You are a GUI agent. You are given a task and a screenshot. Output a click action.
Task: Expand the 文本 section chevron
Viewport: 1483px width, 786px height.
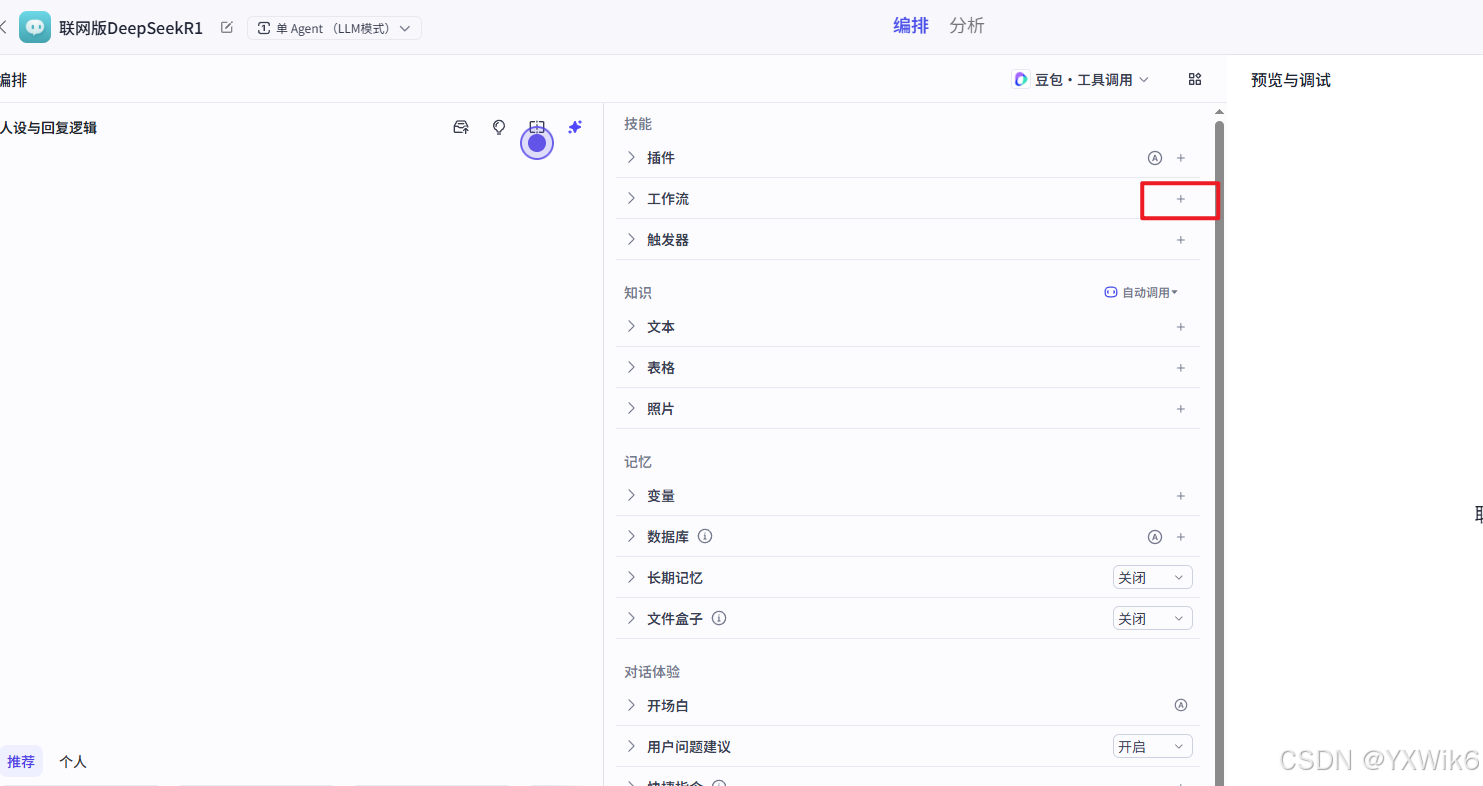pyautogui.click(x=631, y=326)
